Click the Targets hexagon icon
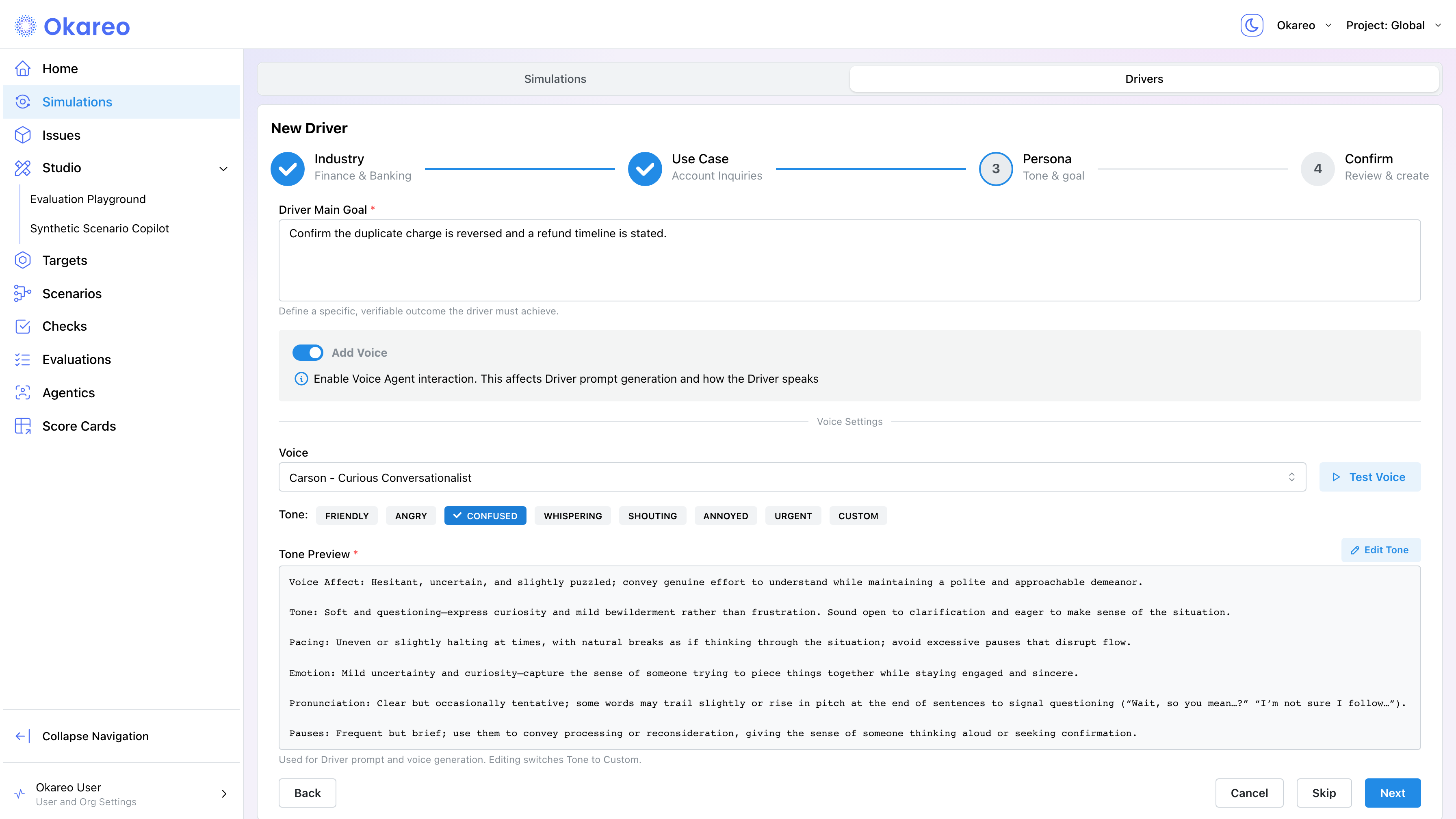1456x819 pixels. (23, 260)
